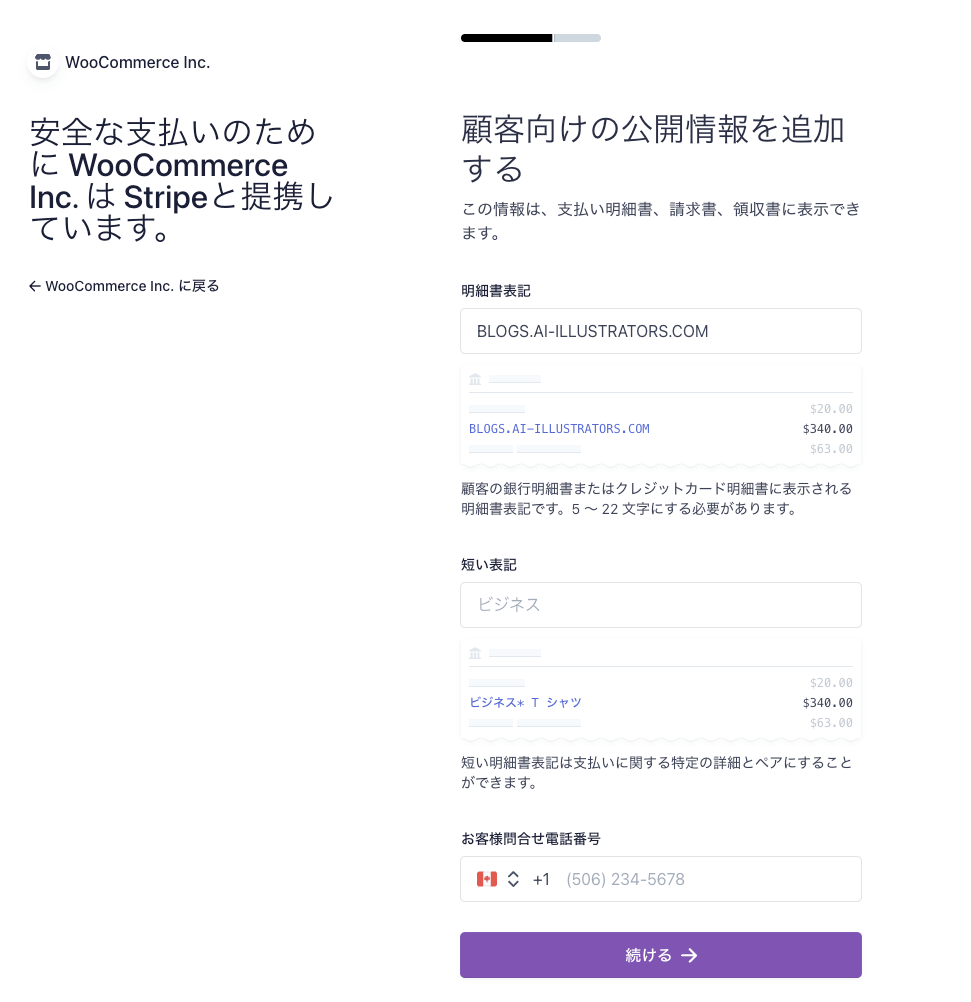Click BLOGS.AI-ILLUSTRATORS.COM in the statement preview
This screenshot has height=1002, width=971.
click(559, 429)
